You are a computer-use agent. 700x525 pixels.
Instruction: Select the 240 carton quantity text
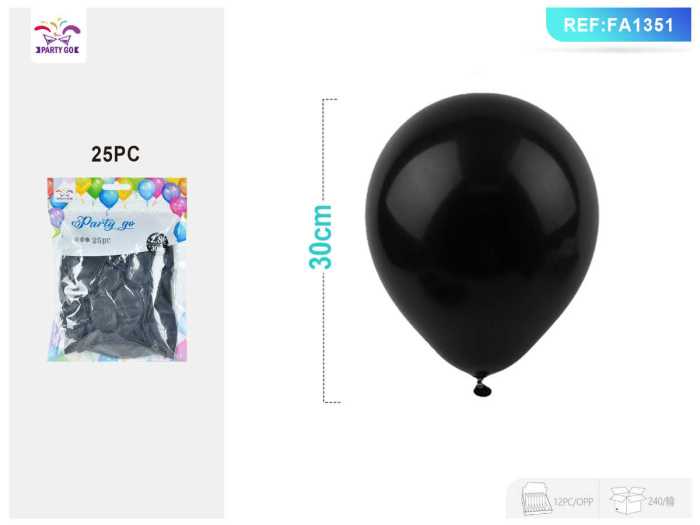tap(661, 501)
